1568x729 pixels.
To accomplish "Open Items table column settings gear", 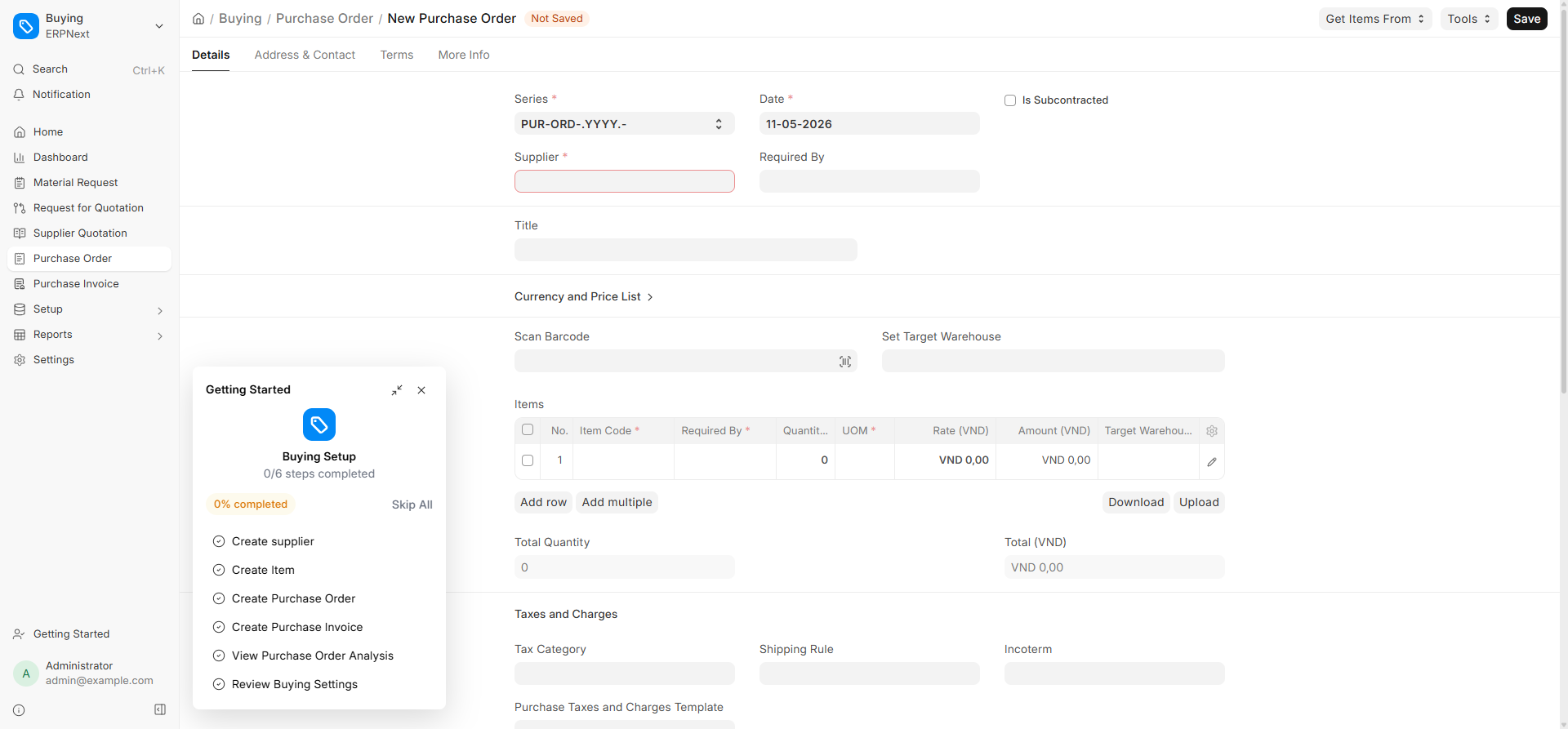I will pyautogui.click(x=1212, y=431).
